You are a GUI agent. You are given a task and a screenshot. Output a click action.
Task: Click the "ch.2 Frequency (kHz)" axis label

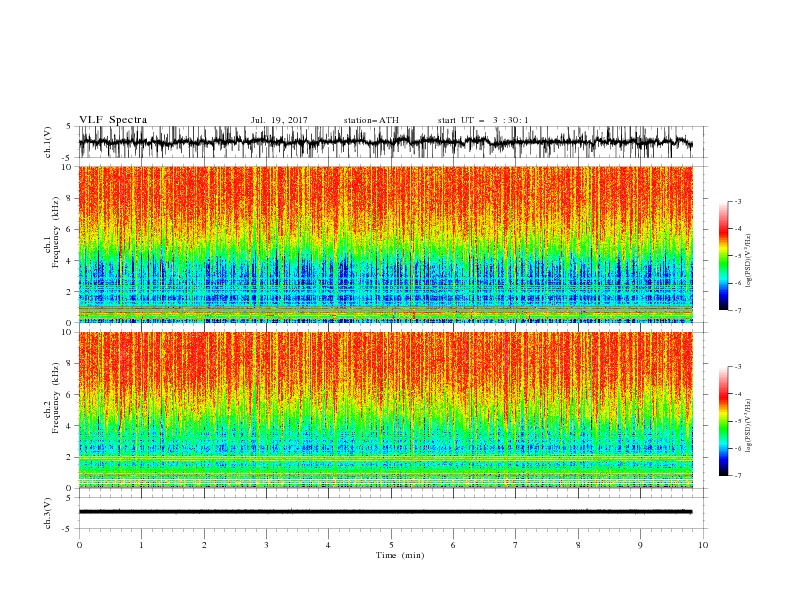tap(52, 398)
